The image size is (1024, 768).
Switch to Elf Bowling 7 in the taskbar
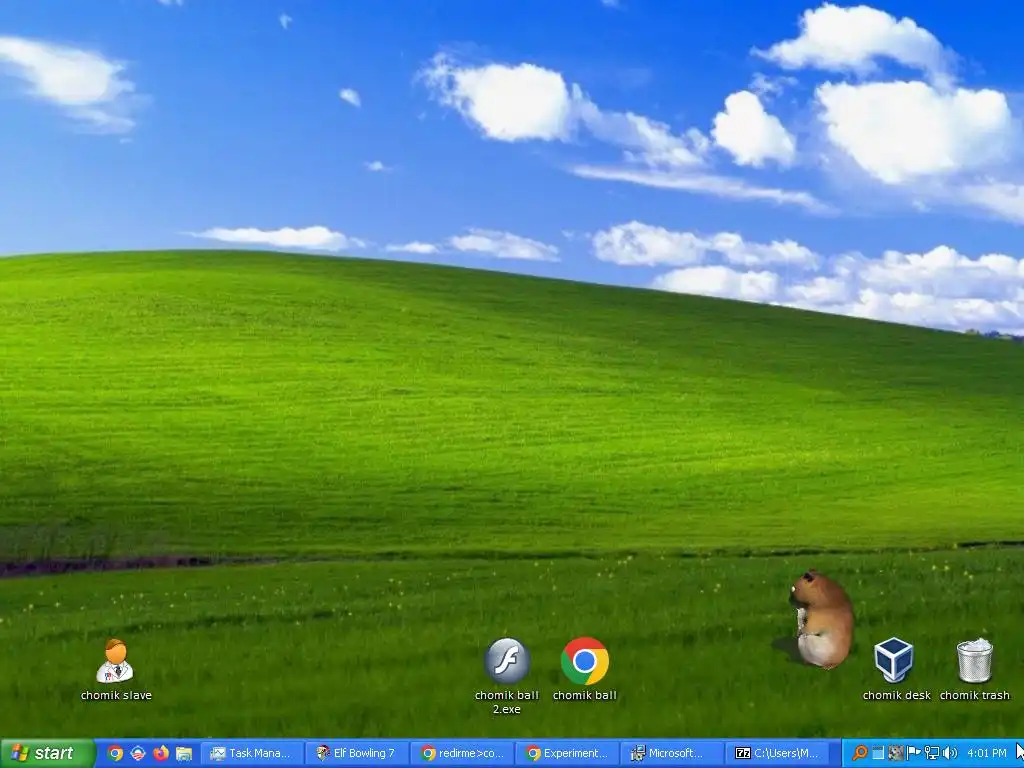tap(357, 753)
